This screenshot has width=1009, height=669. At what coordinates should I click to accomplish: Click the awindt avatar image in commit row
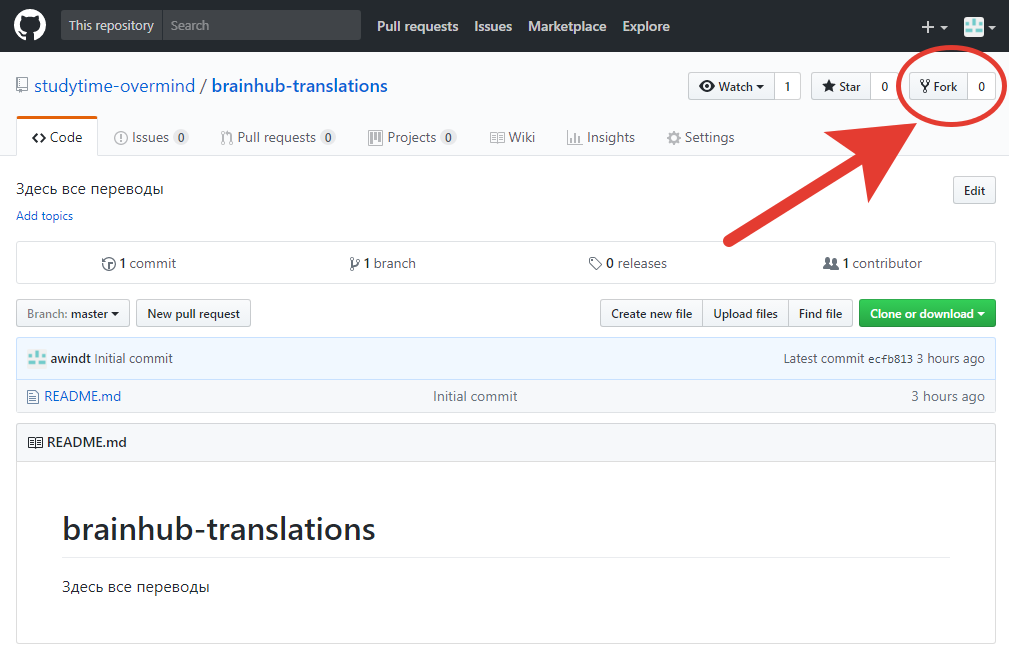(x=37, y=358)
